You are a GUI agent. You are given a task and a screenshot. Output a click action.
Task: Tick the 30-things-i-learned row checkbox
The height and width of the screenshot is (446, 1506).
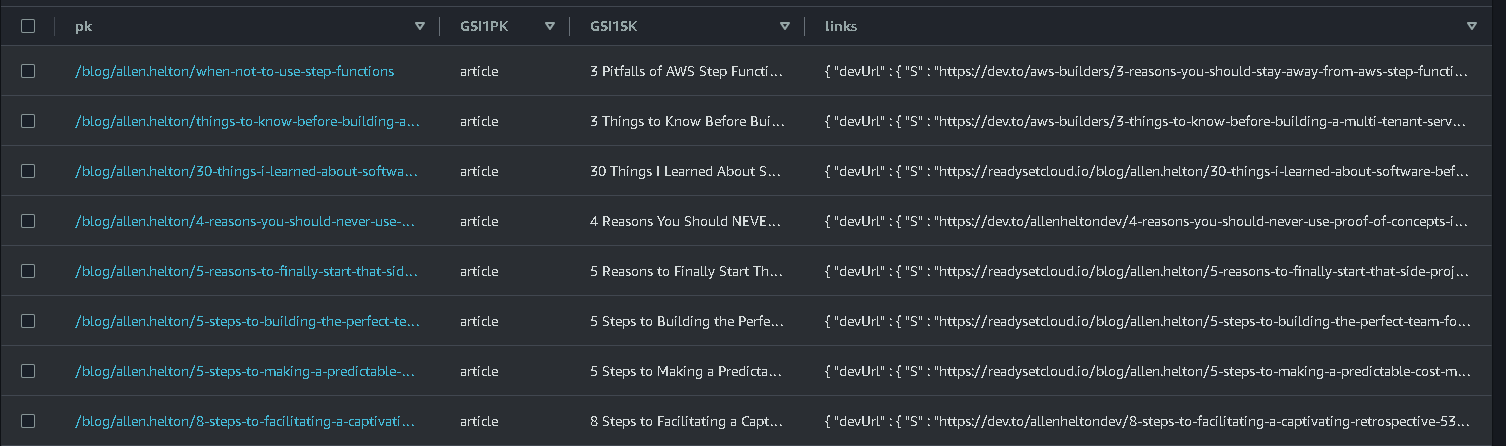28,171
